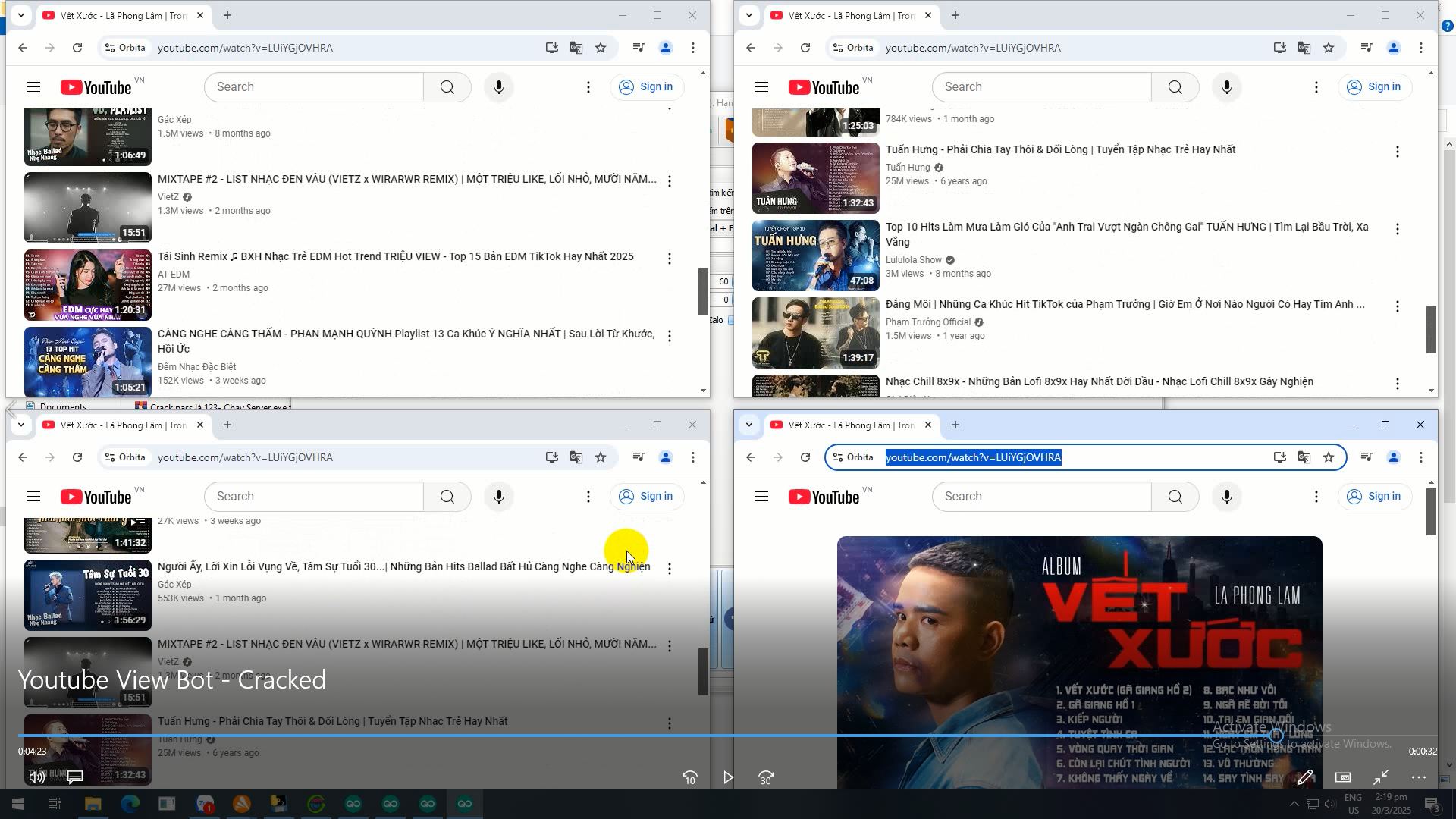Image resolution: width=1456 pixels, height=819 pixels.
Task: Toggle the video player volume mute icon
Action: click(x=36, y=777)
